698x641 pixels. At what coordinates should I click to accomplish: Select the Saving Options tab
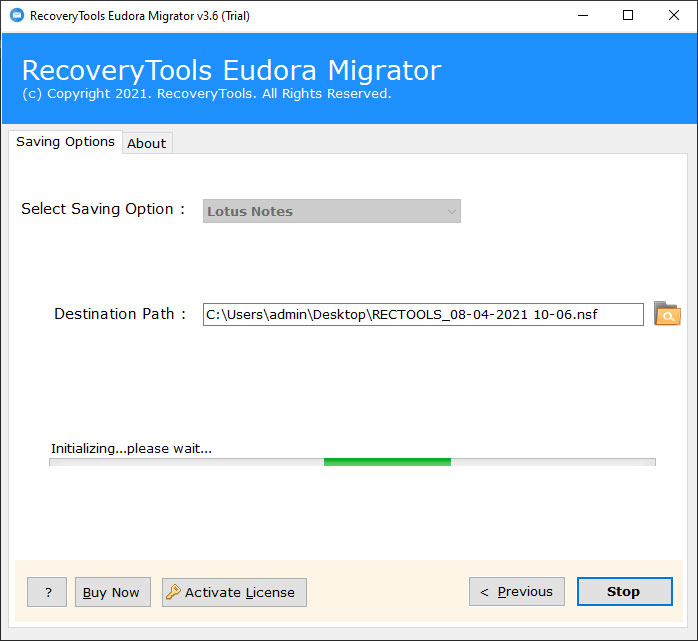click(x=65, y=142)
